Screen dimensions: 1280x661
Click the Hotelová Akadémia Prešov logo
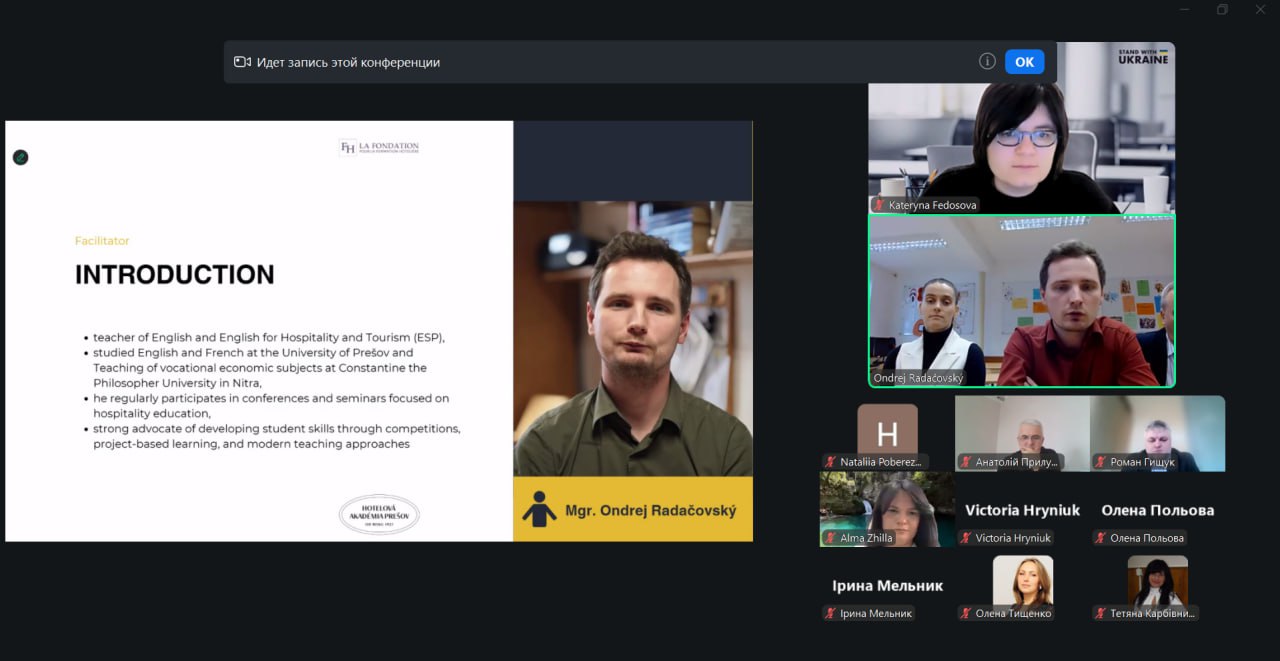(379, 514)
